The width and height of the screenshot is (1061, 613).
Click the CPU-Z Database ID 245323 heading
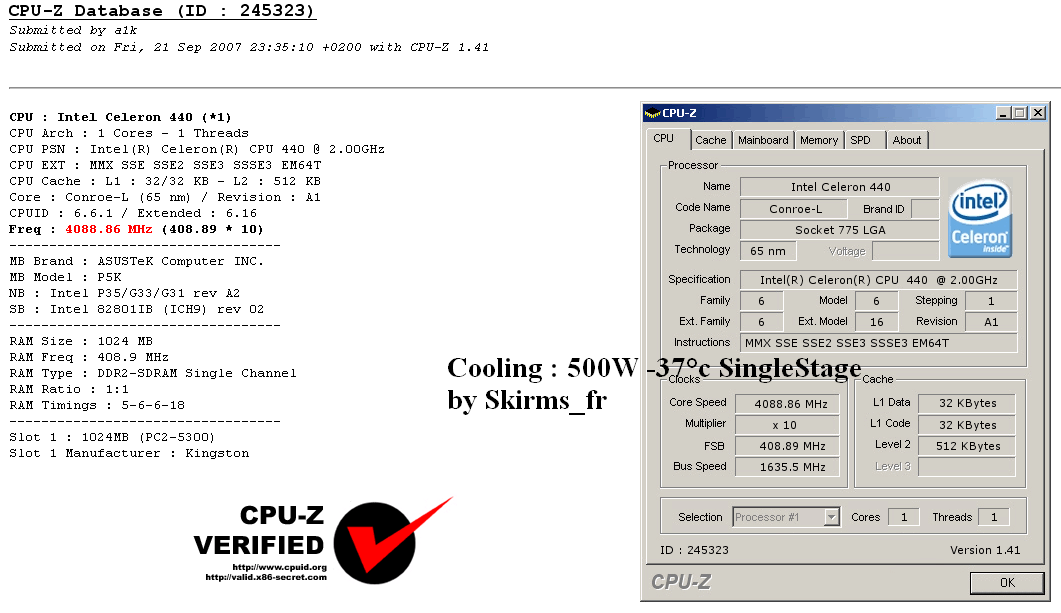pos(162,11)
